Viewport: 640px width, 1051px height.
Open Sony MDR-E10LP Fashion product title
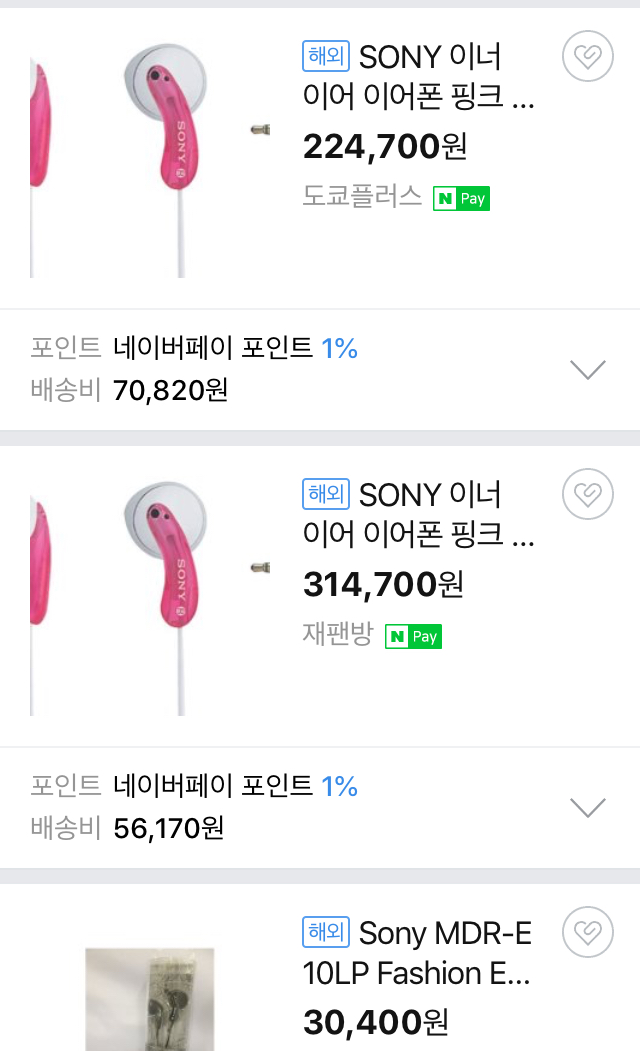coord(418,953)
